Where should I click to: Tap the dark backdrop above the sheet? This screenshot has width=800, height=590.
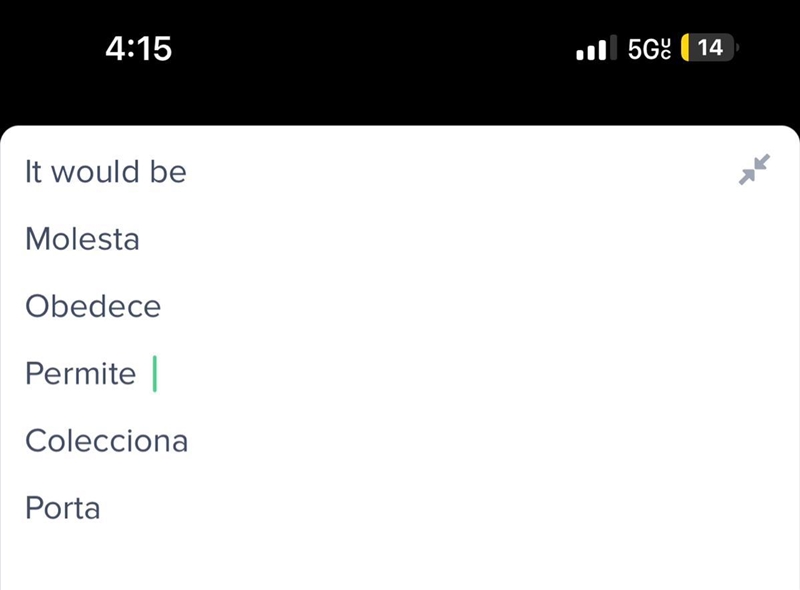click(x=400, y=100)
